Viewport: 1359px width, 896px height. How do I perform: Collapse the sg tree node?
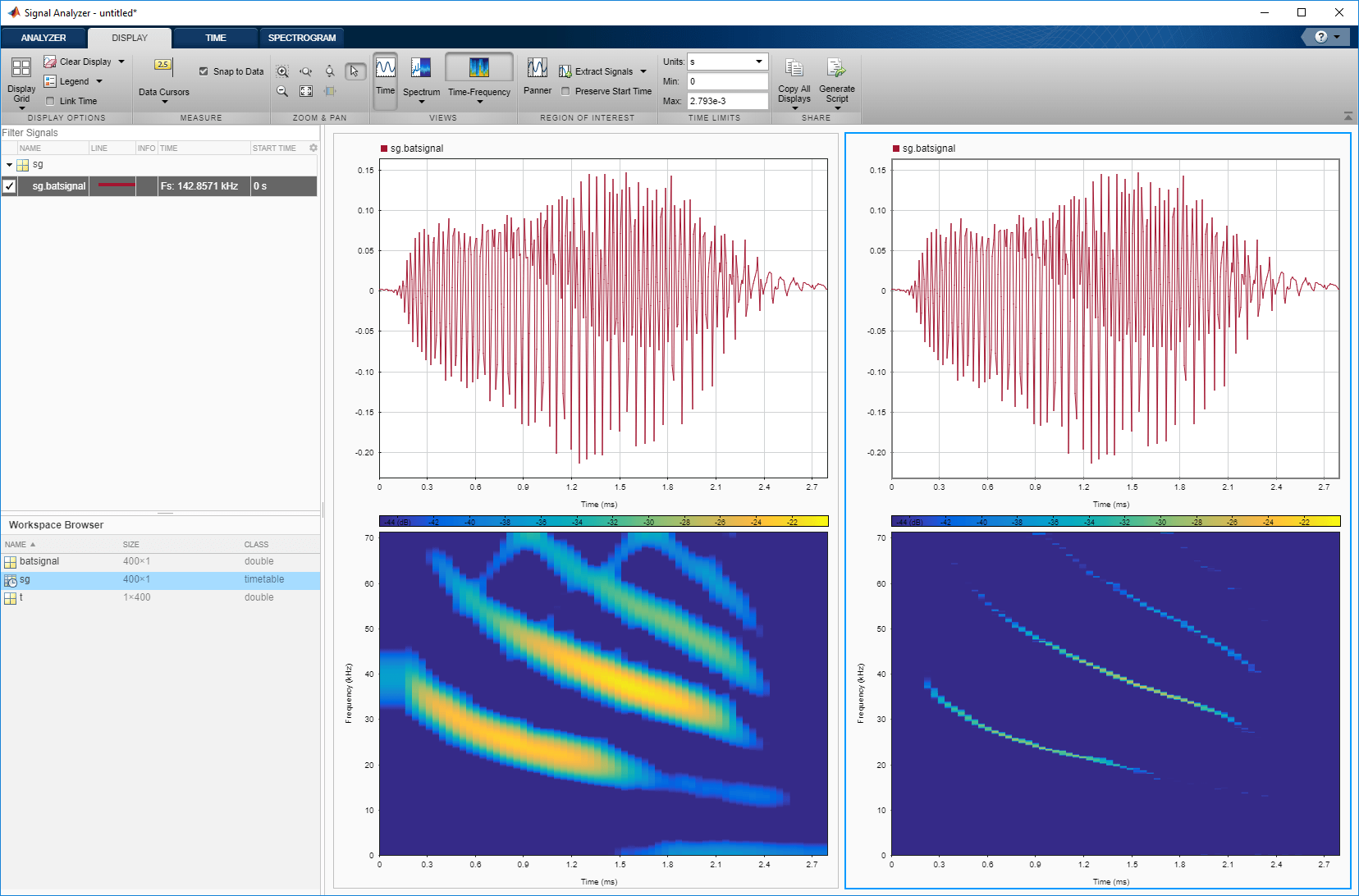(9, 165)
